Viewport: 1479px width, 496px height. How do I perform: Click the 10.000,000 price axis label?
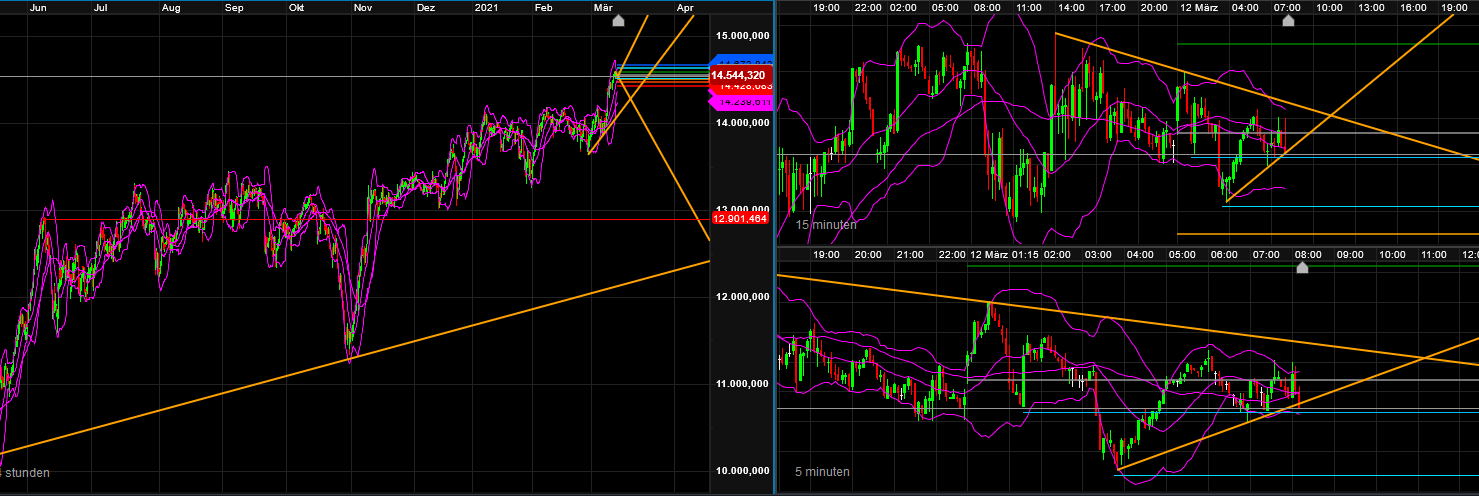tap(741, 471)
